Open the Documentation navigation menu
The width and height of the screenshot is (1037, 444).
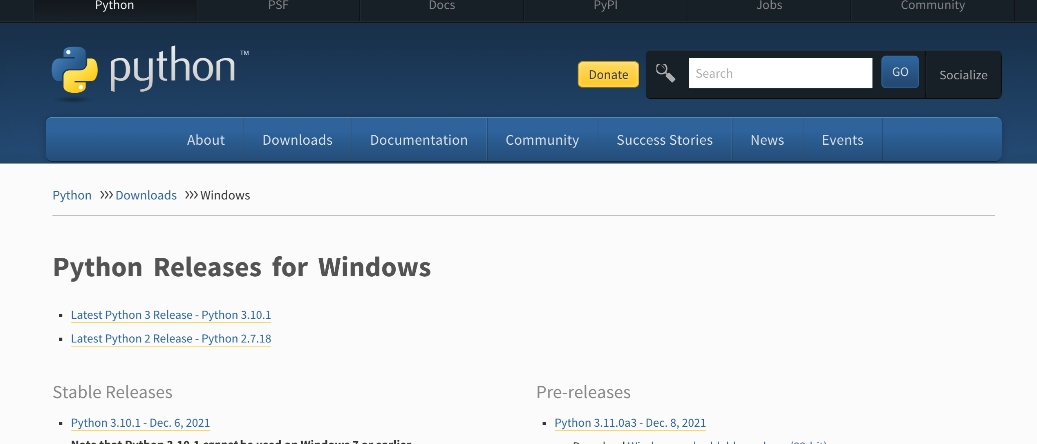[419, 140]
